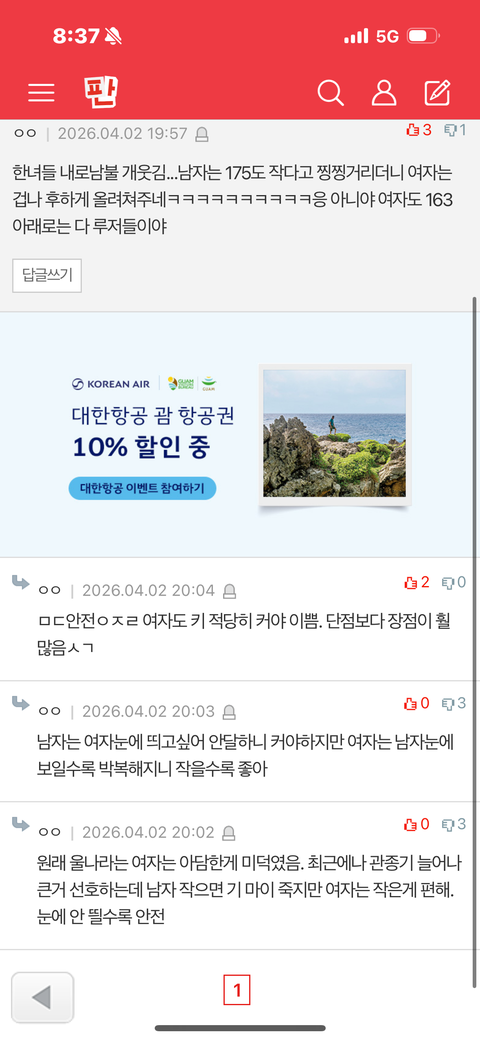This screenshot has width=480, height=1041.
Task: Open the hamburger menu
Action: (x=41, y=92)
